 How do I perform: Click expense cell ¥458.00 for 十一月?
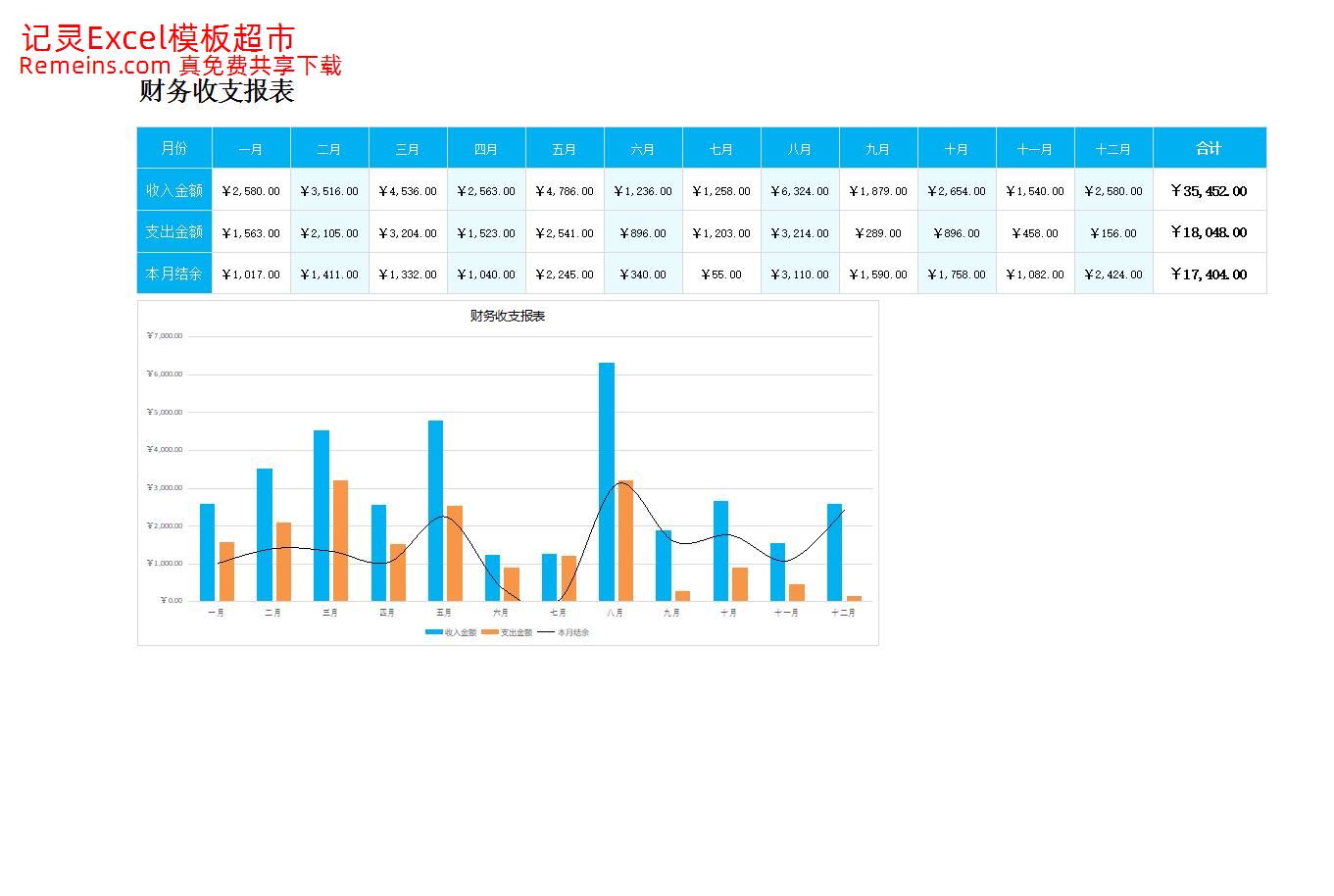tap(1035, 232)
